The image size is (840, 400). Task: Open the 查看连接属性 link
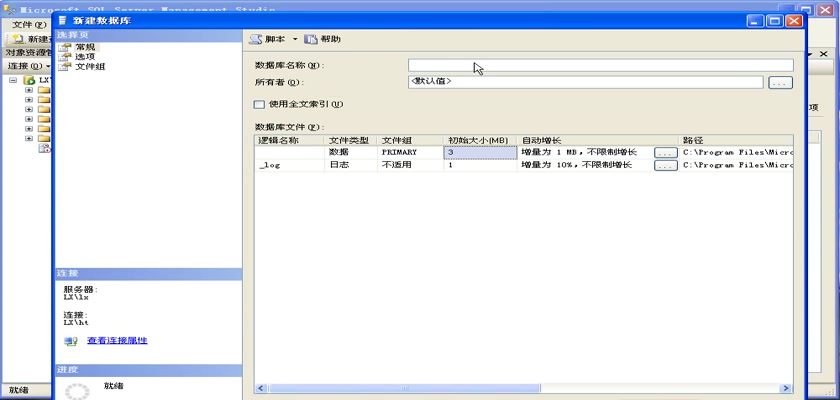117,341
